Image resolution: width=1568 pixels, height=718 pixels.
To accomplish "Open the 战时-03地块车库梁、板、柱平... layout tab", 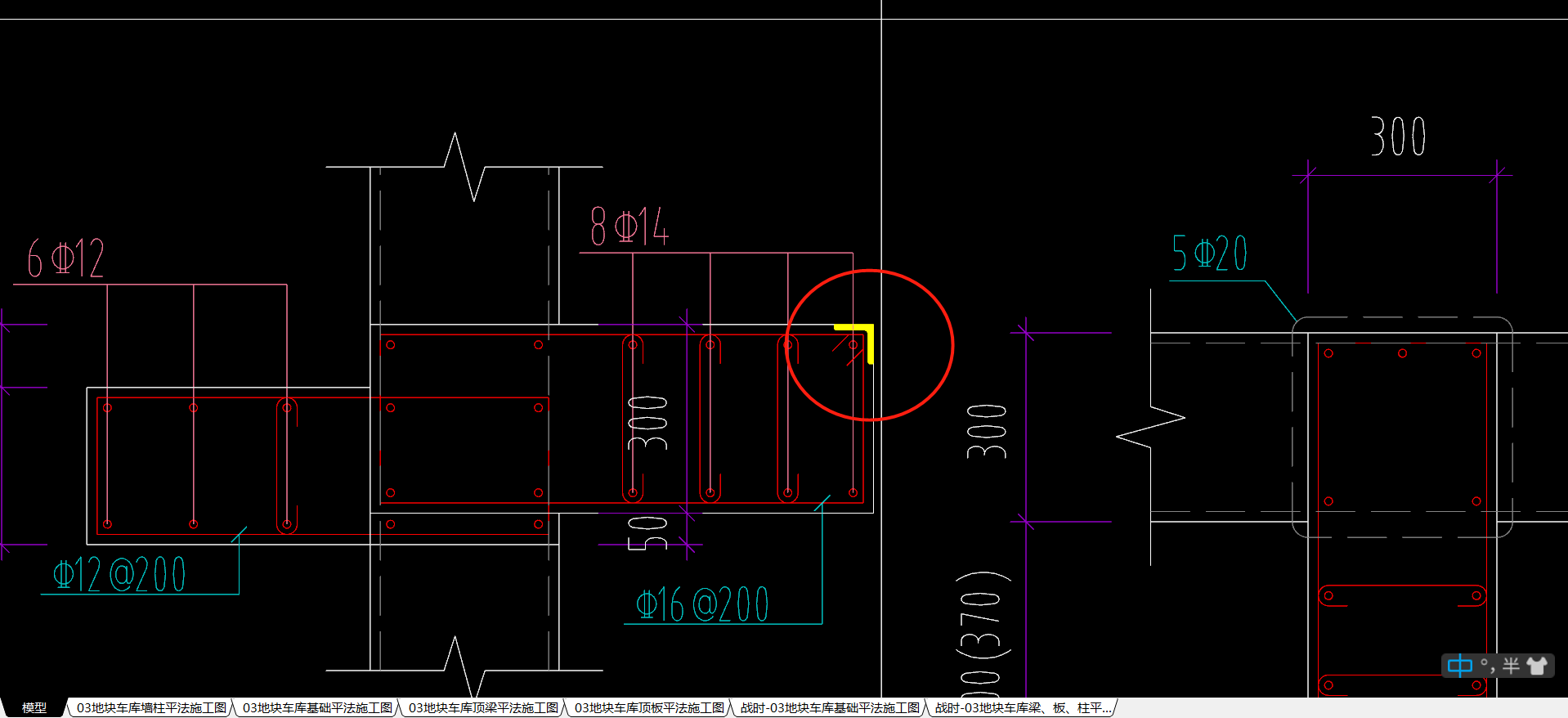I will click(x=1023, y=707).
